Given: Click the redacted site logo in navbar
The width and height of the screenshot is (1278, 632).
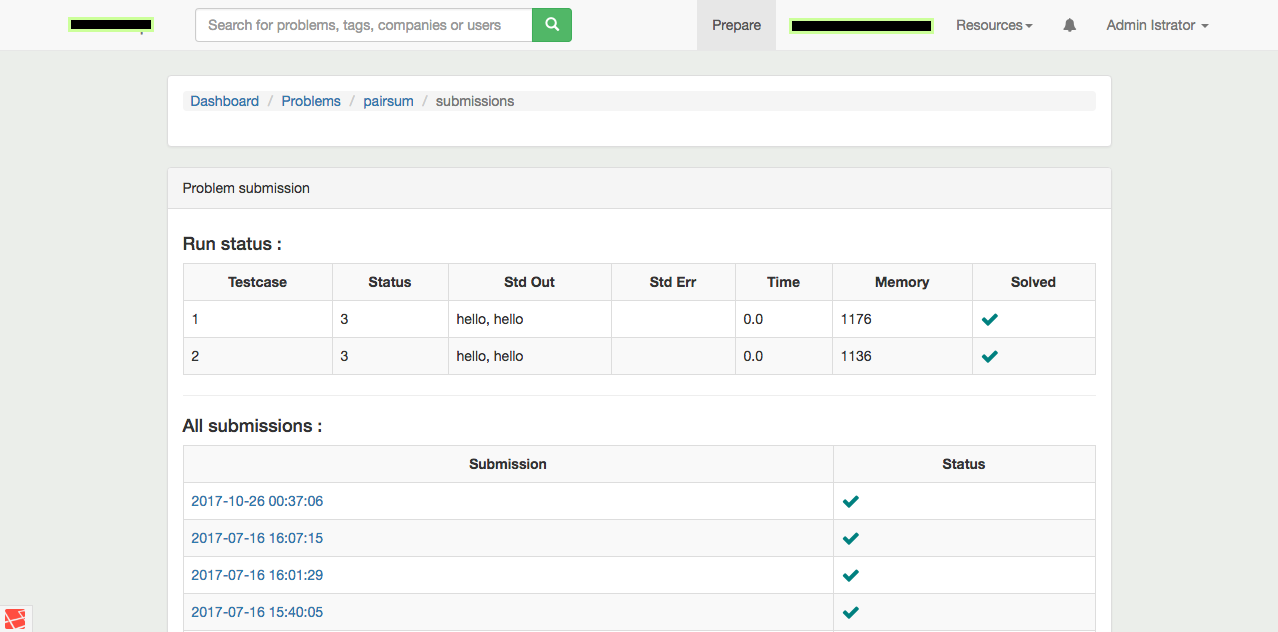Looking at the screenshot, I should coord(110,24).
